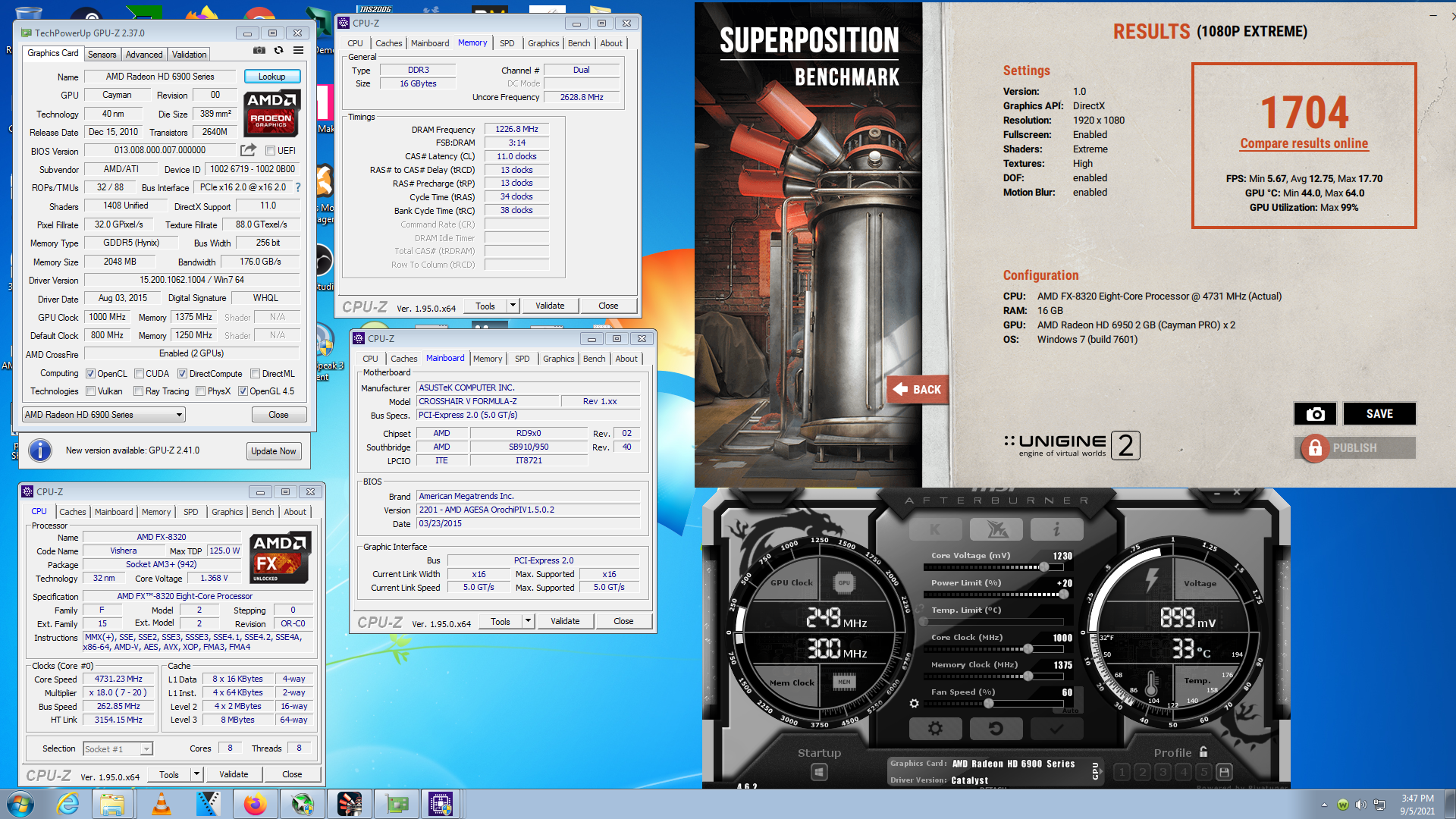Click the Memory Clock slider handle

tap(1028, 676)
